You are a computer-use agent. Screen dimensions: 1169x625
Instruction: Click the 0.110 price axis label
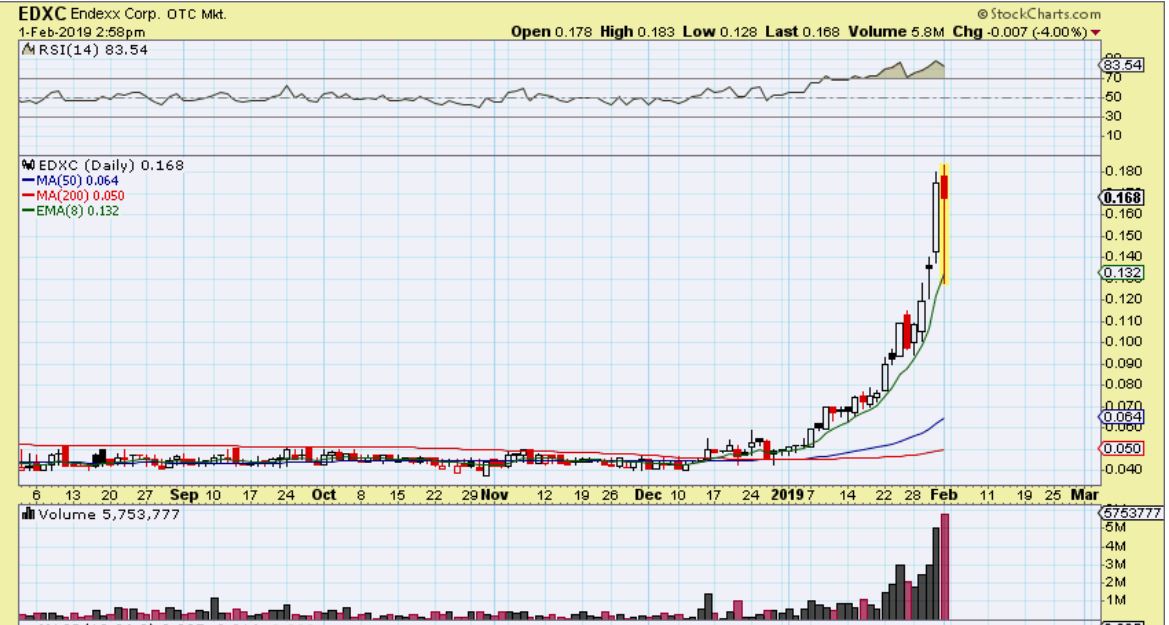[x=1124, y=321]
